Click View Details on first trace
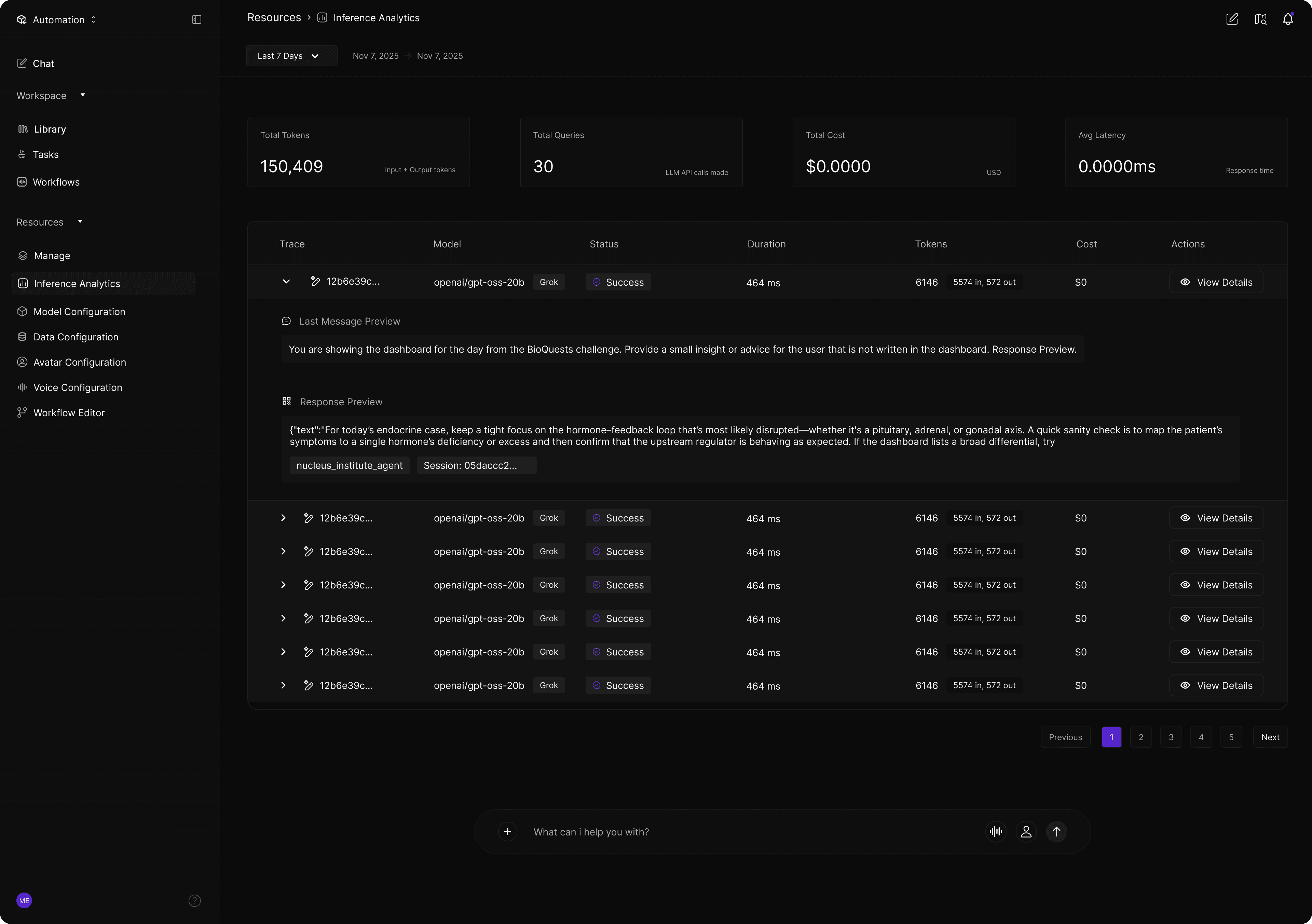This screenshot has height=924, width=1312. [1216, 282]
